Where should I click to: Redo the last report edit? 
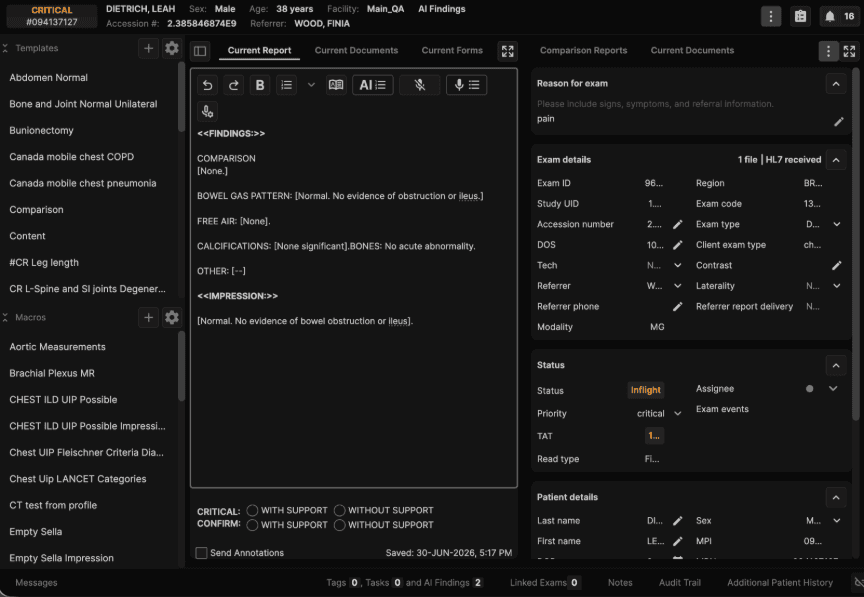click(x=234, y=85)
